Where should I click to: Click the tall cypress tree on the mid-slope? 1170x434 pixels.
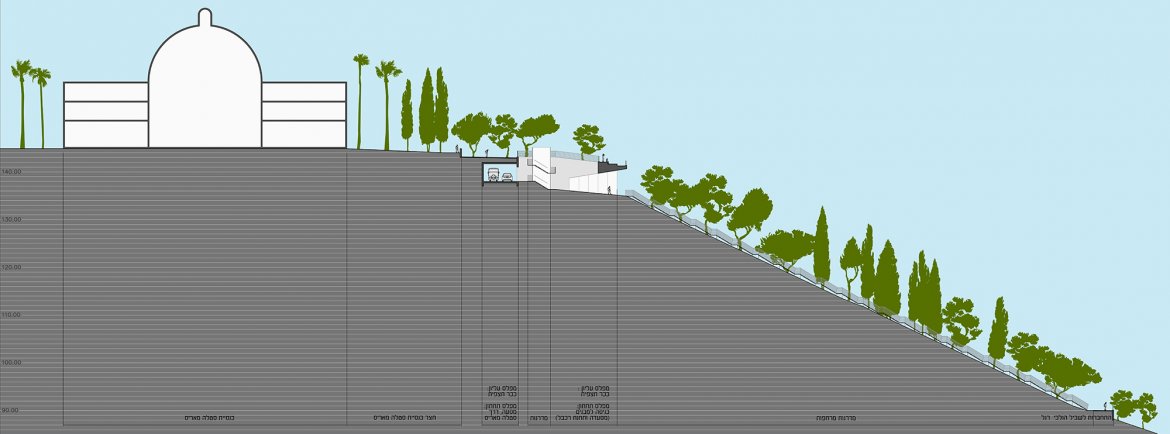(822, 245)
